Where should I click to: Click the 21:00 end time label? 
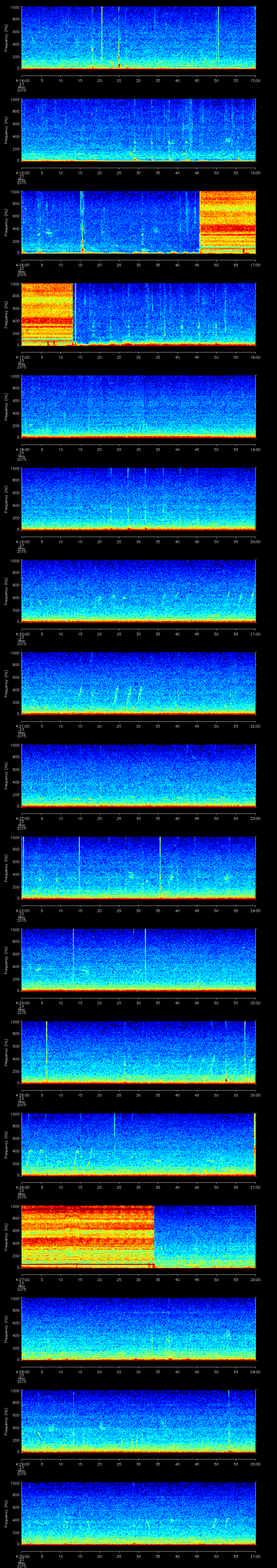[256, 634]
